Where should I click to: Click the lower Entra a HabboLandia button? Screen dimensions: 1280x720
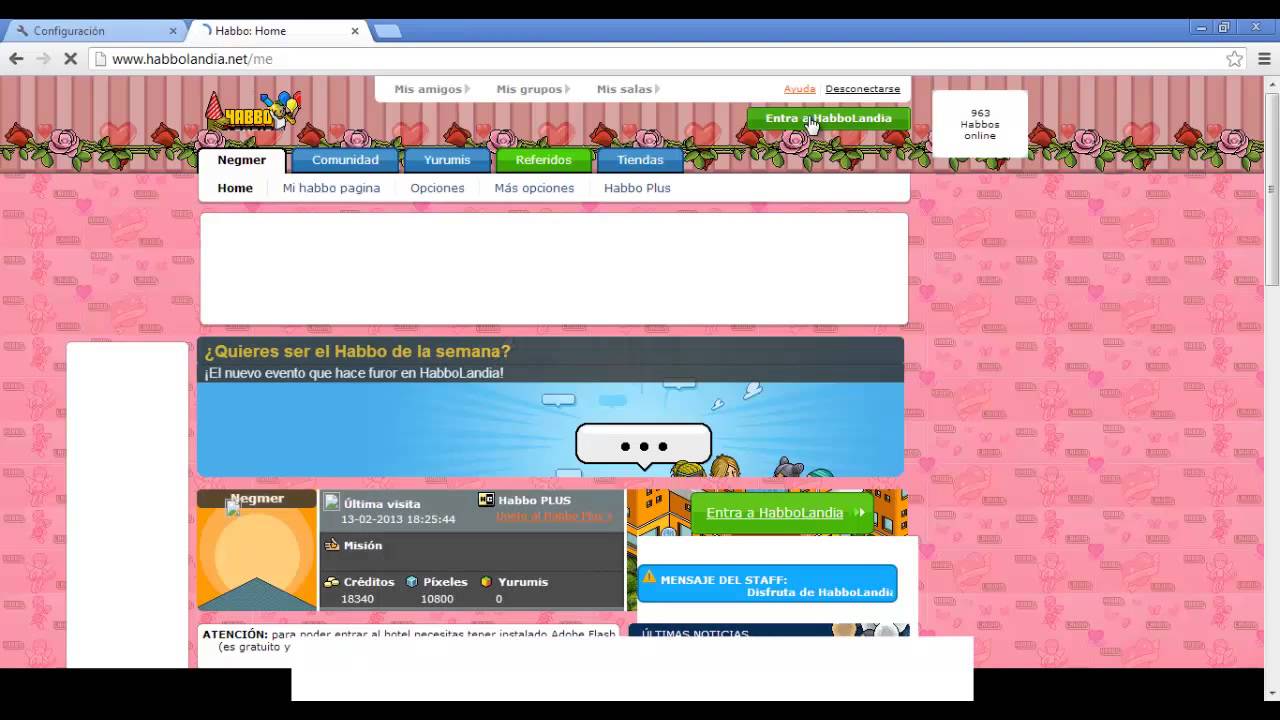(782, 513)
